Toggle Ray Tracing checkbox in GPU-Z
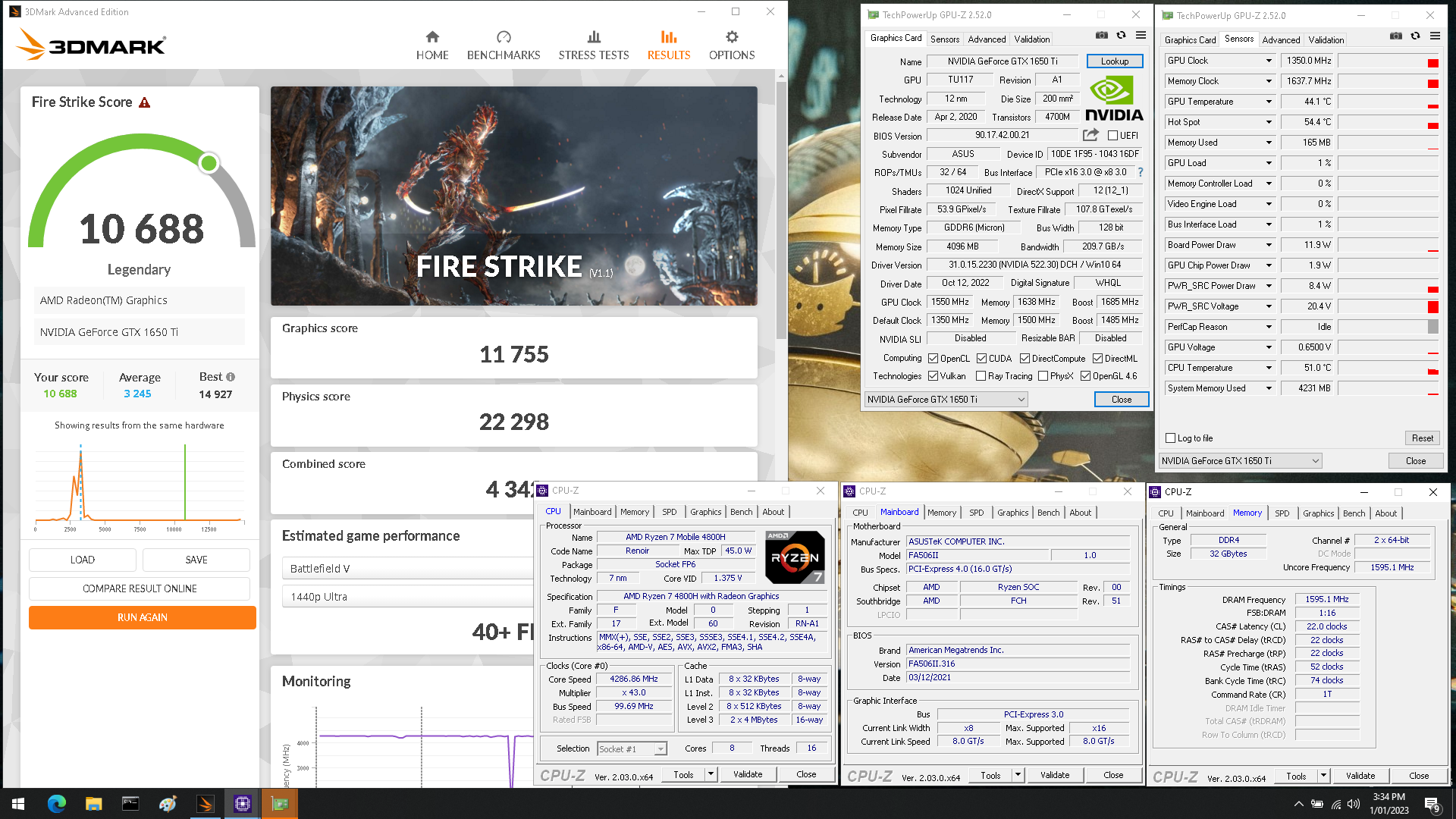This screenshot has height=819, width=1456. tap(981, 376)
